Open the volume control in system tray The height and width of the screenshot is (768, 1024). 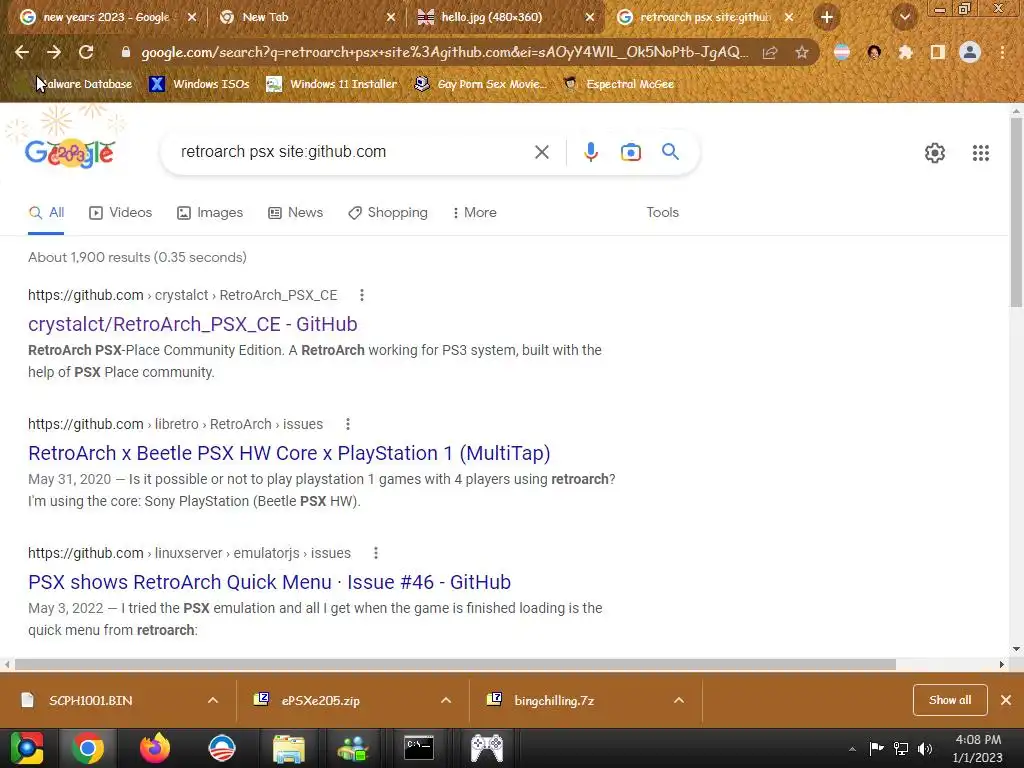(925, 749)
